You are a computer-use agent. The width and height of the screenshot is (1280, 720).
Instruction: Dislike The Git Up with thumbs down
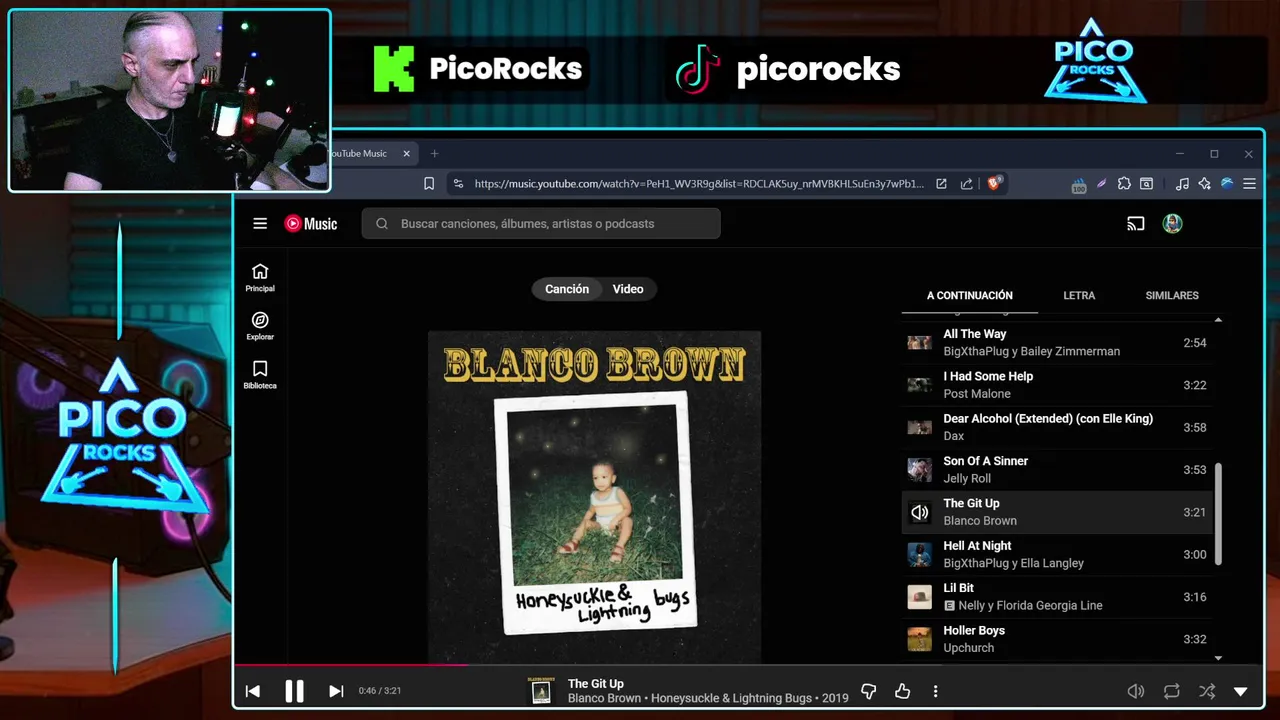point(868,691)
